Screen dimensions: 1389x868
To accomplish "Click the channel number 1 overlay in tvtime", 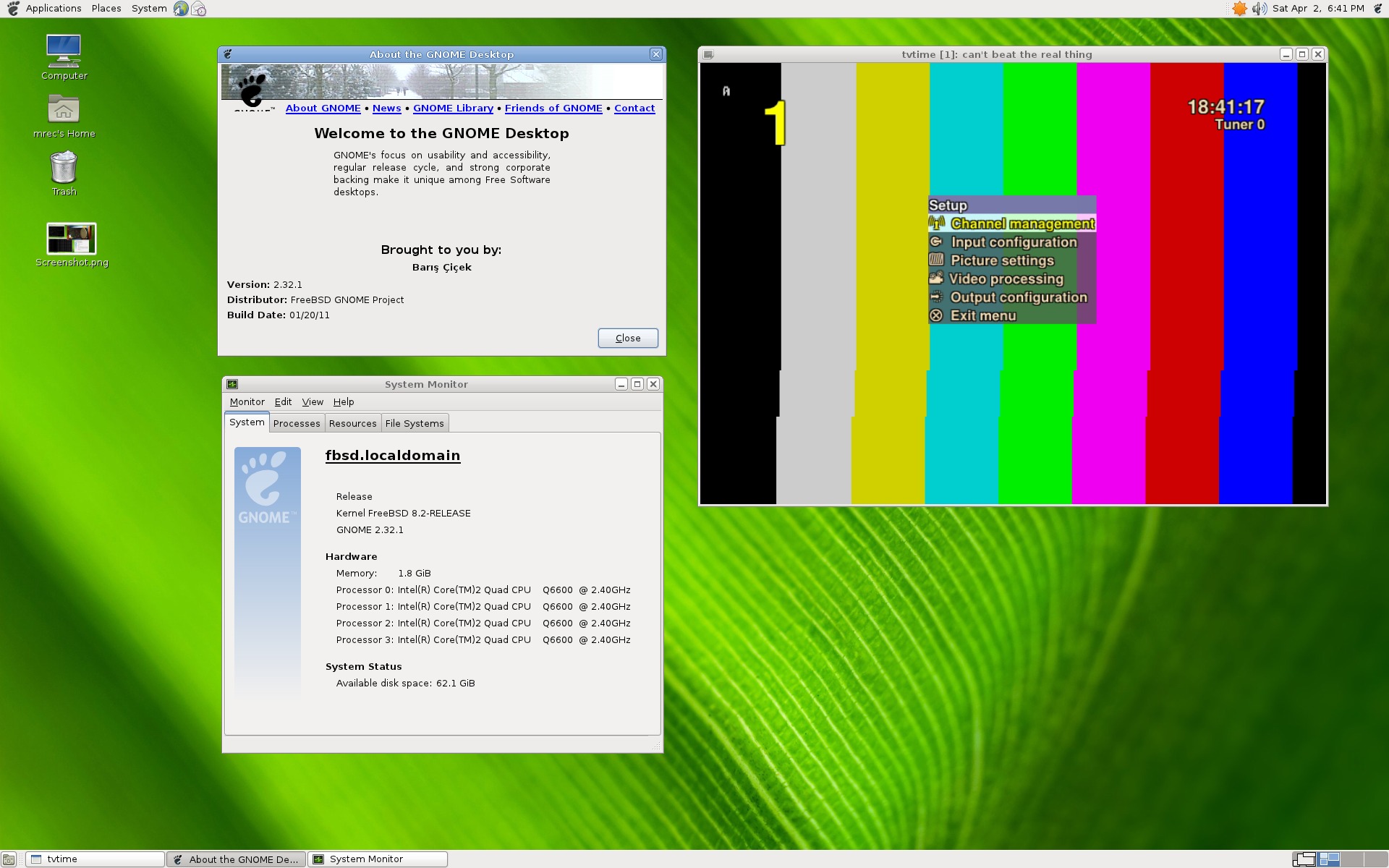I will click(775, 123).
